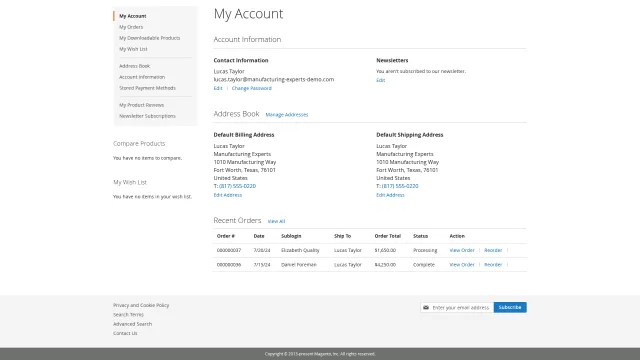This screenshot has height=360, width=640.
Task: Open My Downloadable Products page
Action: 149,38
